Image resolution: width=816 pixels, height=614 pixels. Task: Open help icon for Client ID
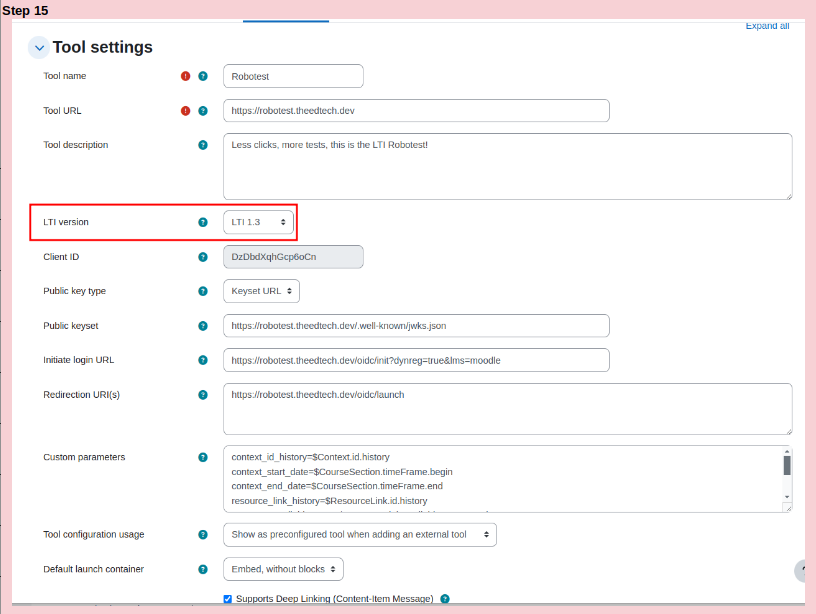point(203,257)
